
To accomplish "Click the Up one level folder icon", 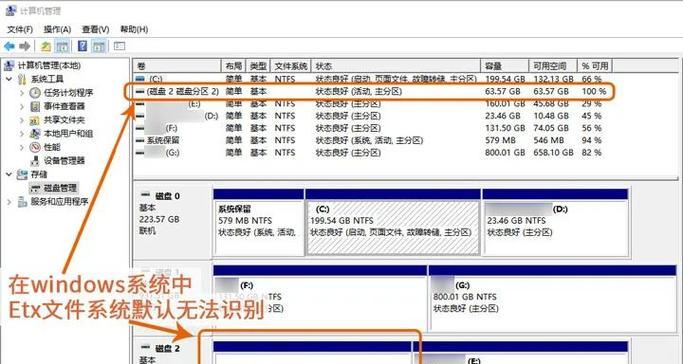I will [46, 46].
